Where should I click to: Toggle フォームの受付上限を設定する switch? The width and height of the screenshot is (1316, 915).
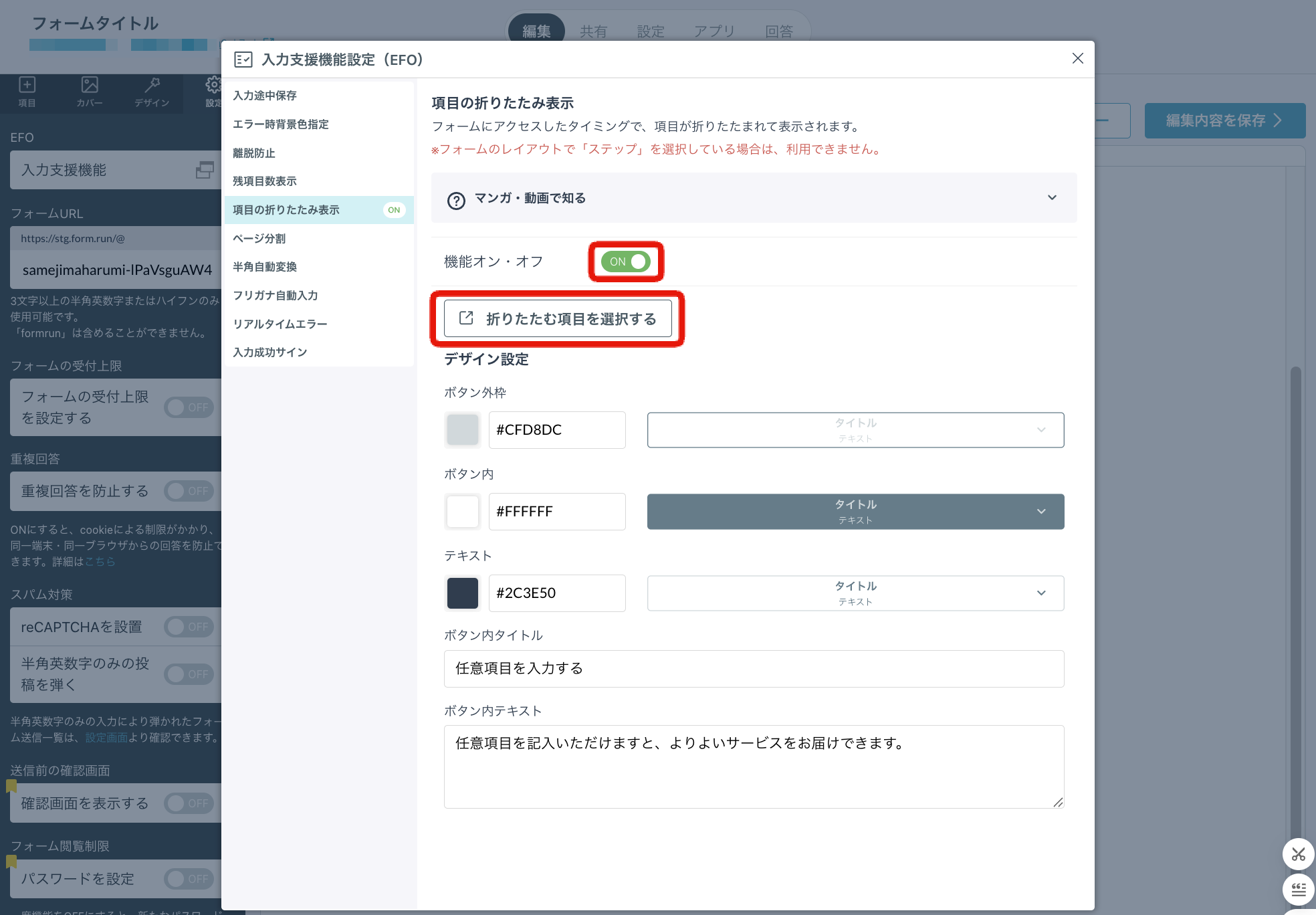click(x=189, y=407)
